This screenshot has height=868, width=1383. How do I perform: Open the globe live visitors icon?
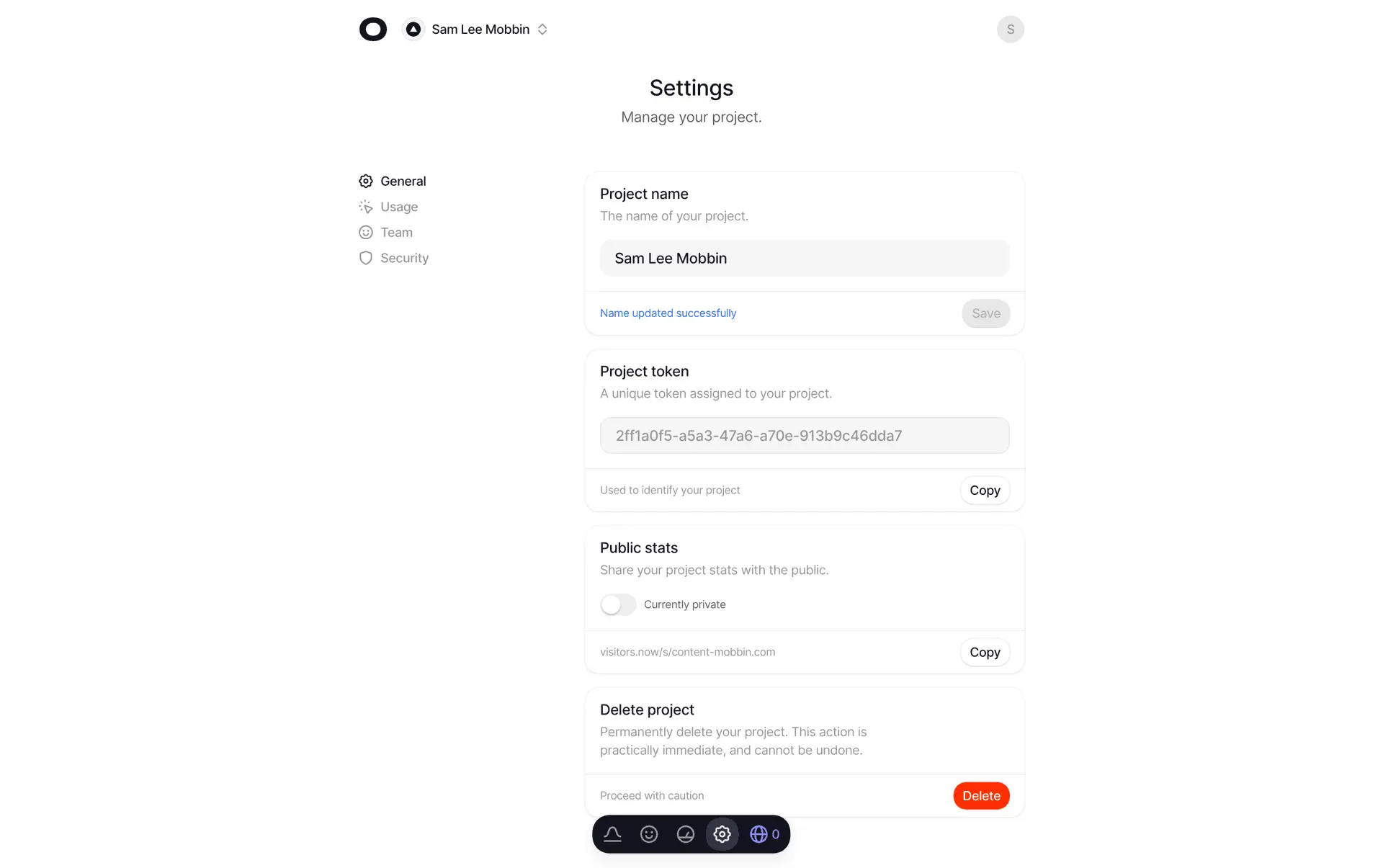tap(765, 834)
